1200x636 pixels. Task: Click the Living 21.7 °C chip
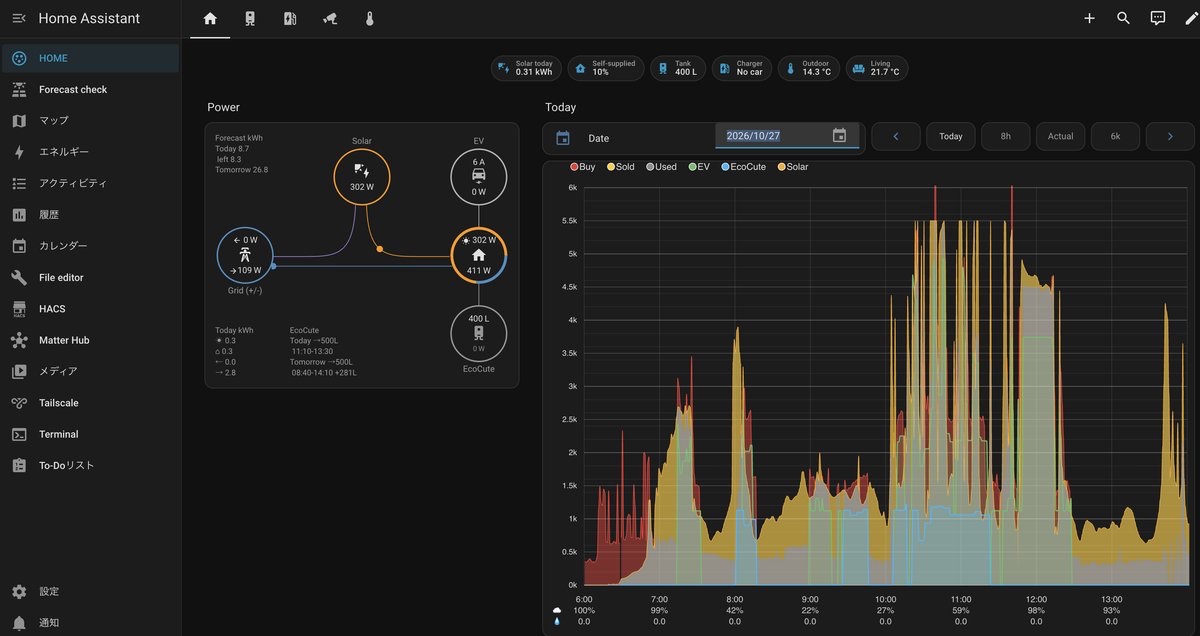click(877, 68)
